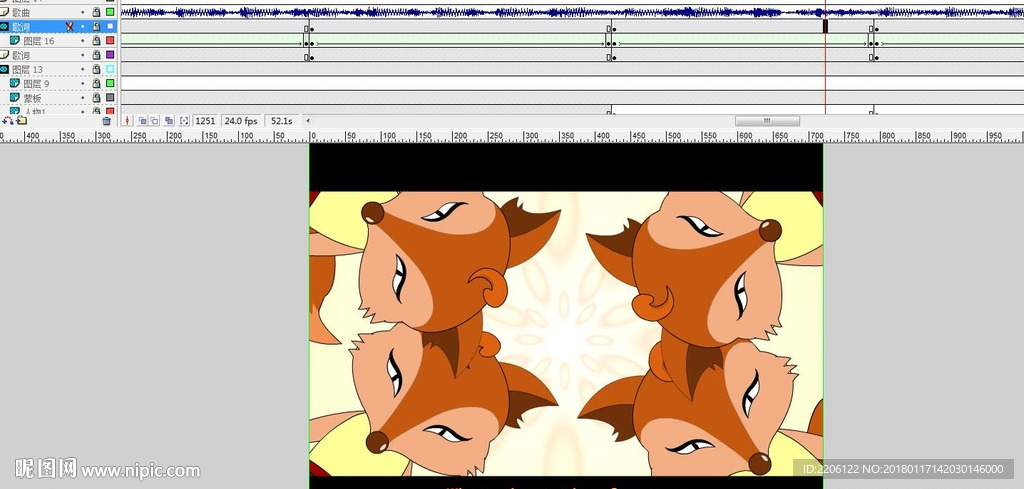1024x489 pixels.
Task: Click the 蒙板 layer icon
Action: click(x=14, y=98)
